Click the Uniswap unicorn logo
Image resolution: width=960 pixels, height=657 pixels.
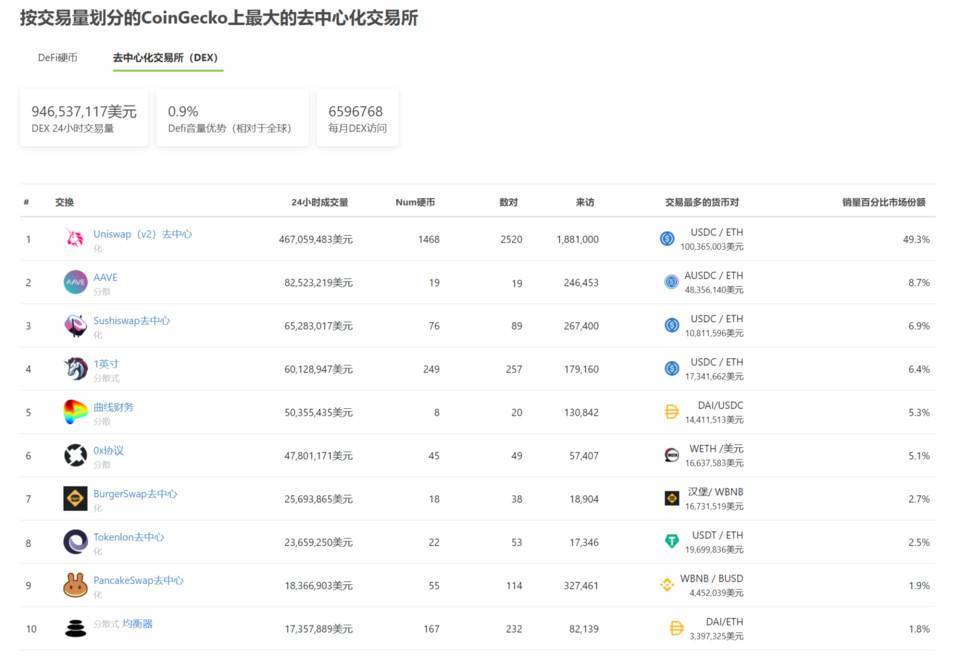(x=74, y=239)
